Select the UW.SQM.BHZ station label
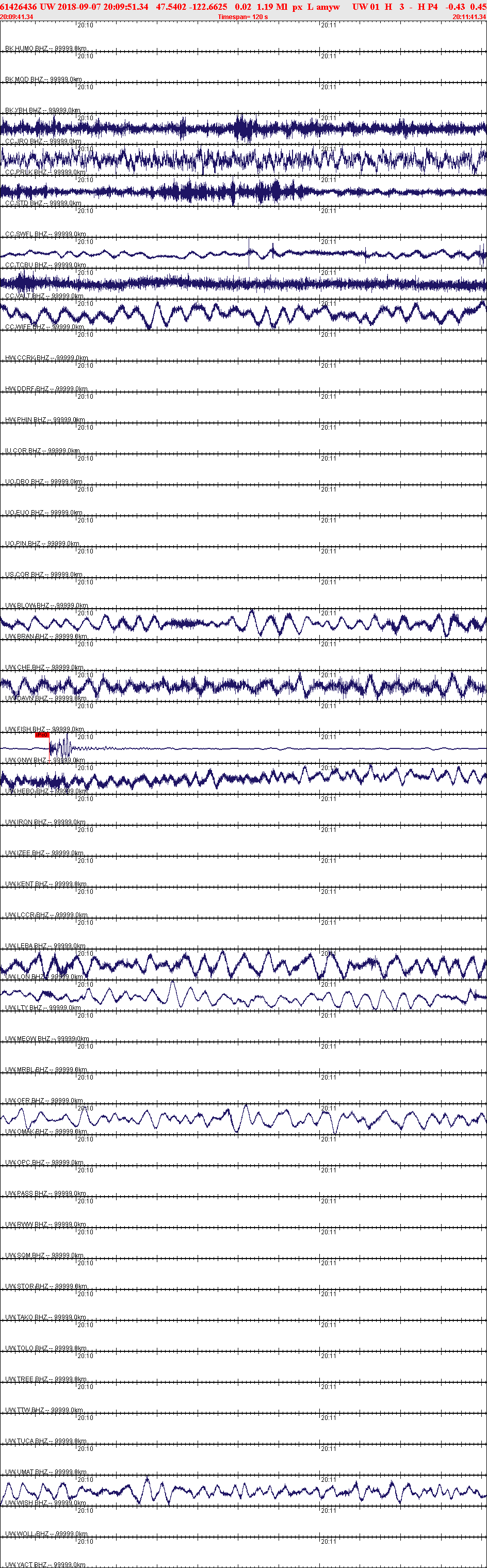 pyautogui.click(x=44, y=1255)
